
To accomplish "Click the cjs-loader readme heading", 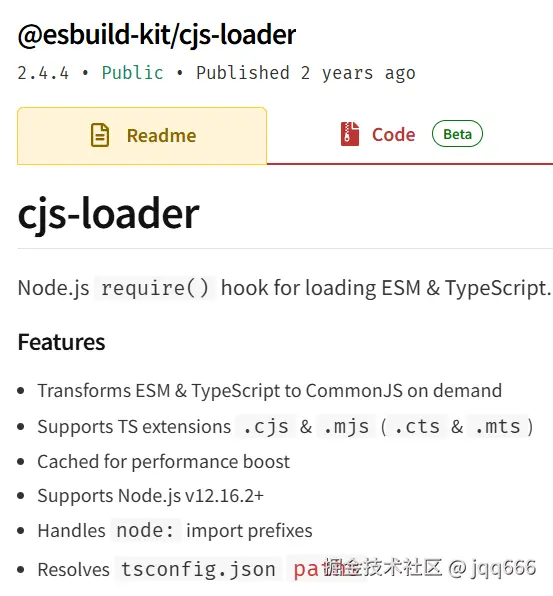I will pyautogui.click(x=108, y=214).
